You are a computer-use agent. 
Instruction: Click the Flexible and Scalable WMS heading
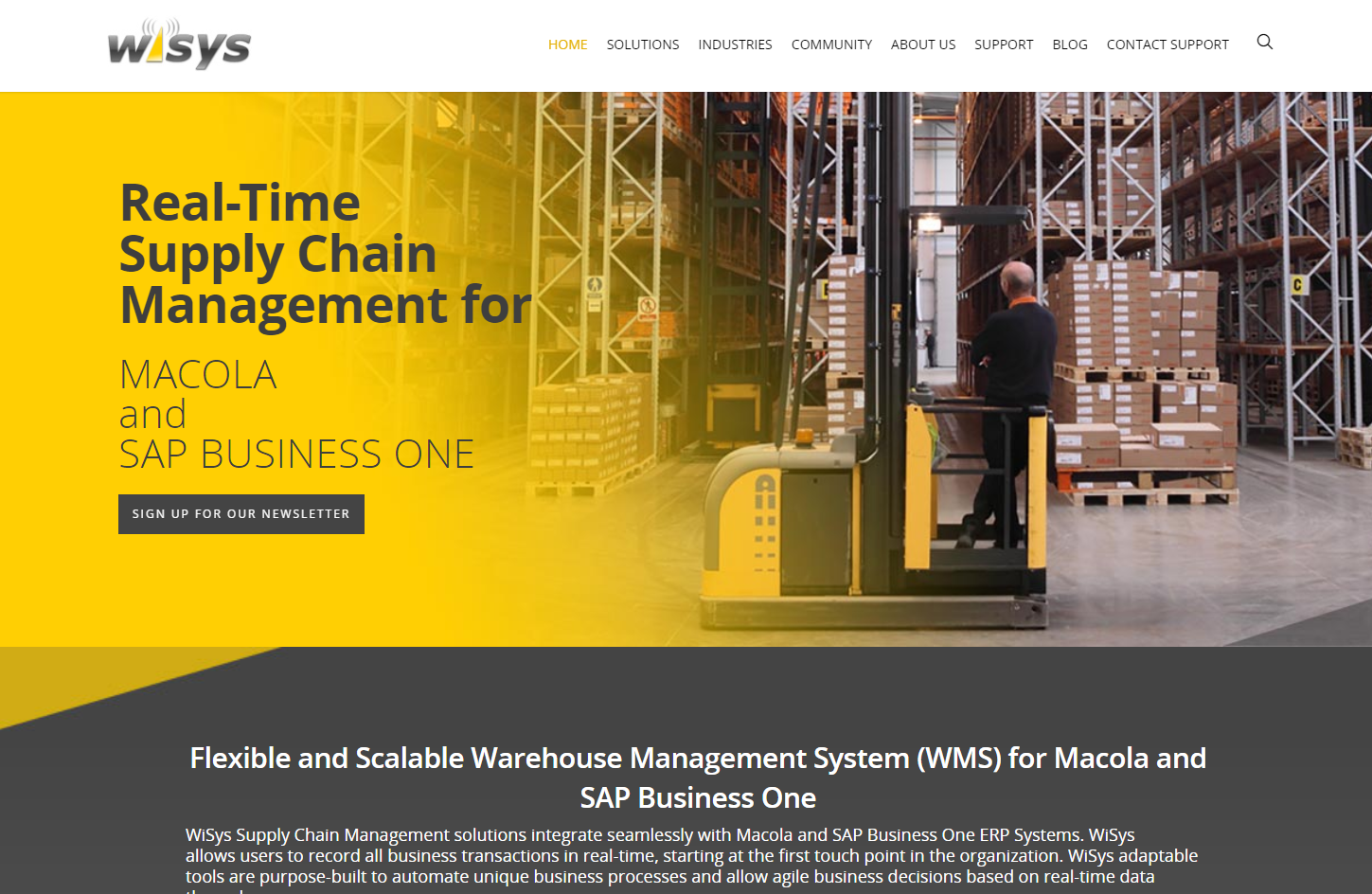[698, 778]
